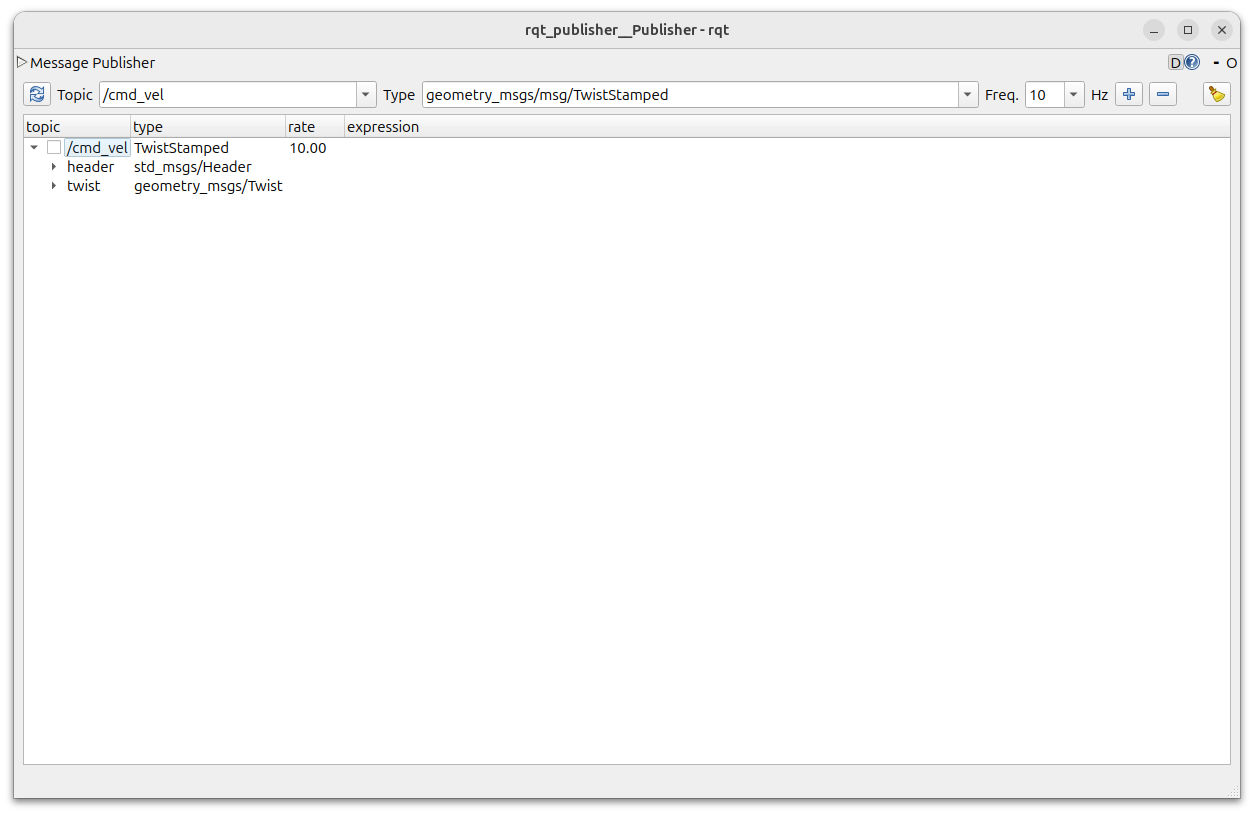Collapse the /cmd_vel tree row
The height and width of the screenshot is (815, 1254).
[34, 148]
